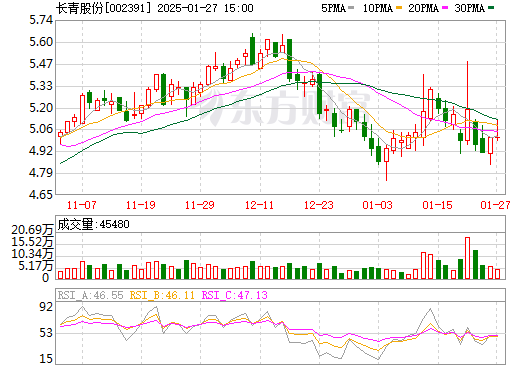Click the green 30PMA legend color marker

[x=491, y=8]
